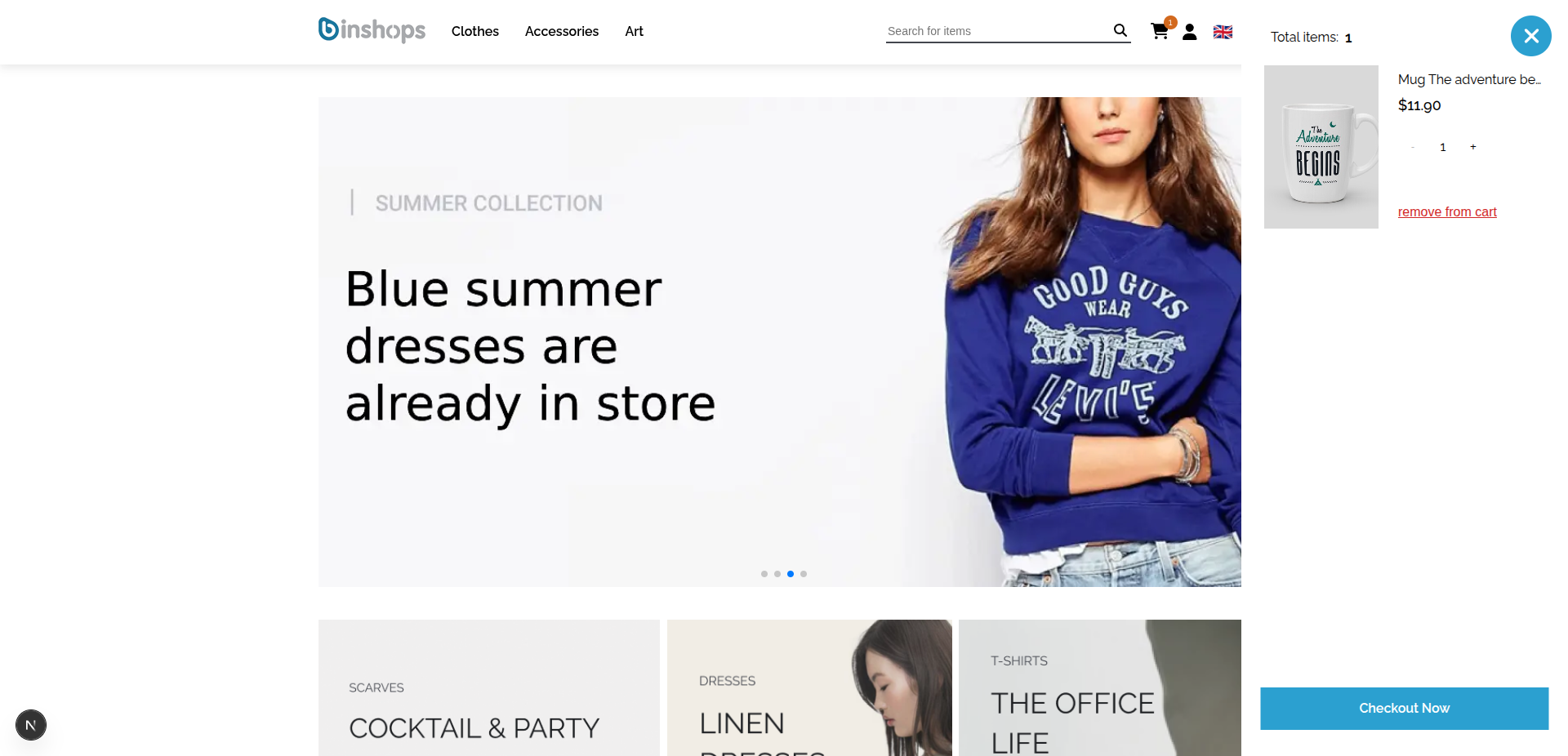Viewport: 1568px width, 756px height.
Task: Click remove from cart link
Action: tap(1447, 211)
